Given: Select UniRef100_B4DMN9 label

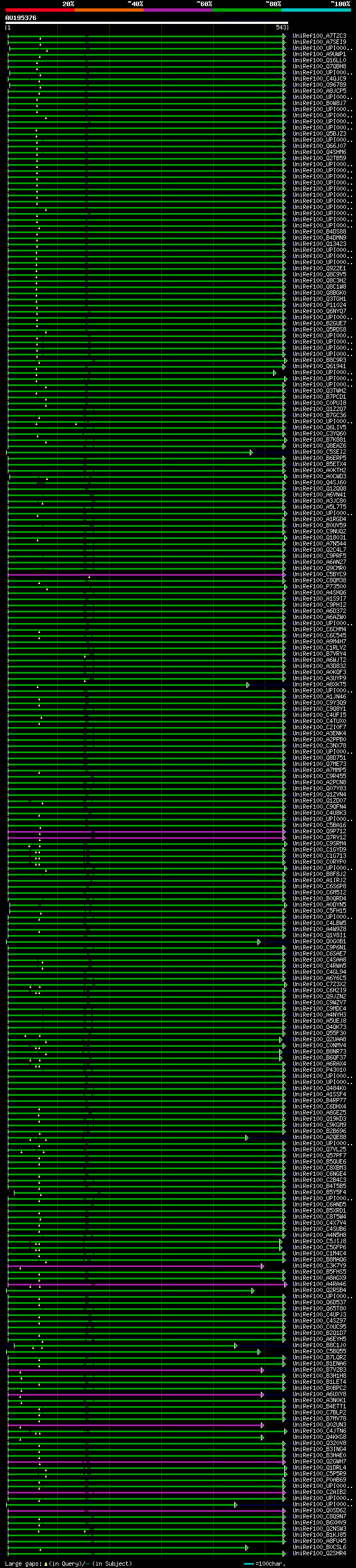Looking at the screenshot, I should (319, 238).
